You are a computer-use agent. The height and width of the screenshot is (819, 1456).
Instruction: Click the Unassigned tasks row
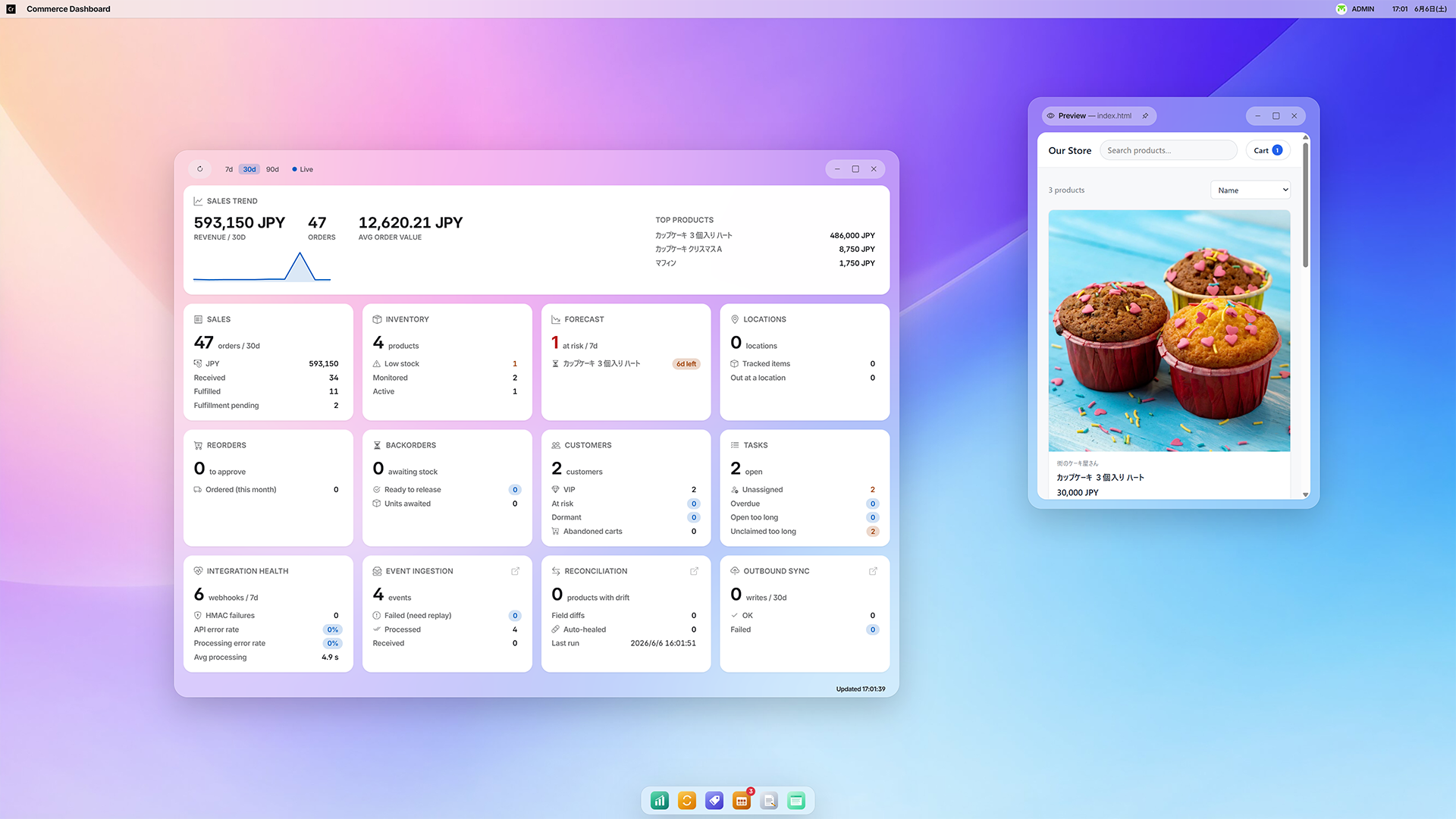pyautogui.click(x=804, y=490)
